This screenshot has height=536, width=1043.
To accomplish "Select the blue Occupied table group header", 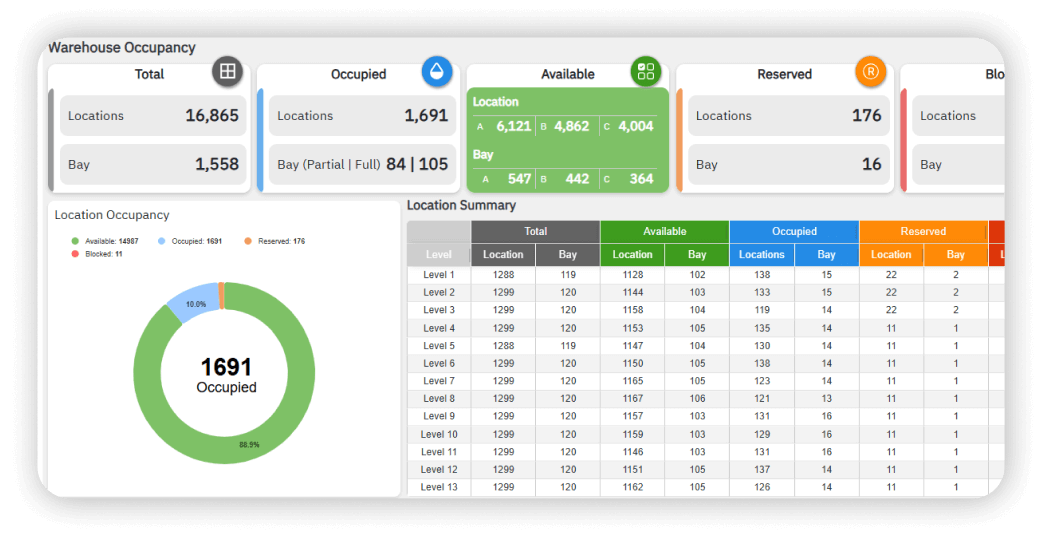I will tap(794, 231).
